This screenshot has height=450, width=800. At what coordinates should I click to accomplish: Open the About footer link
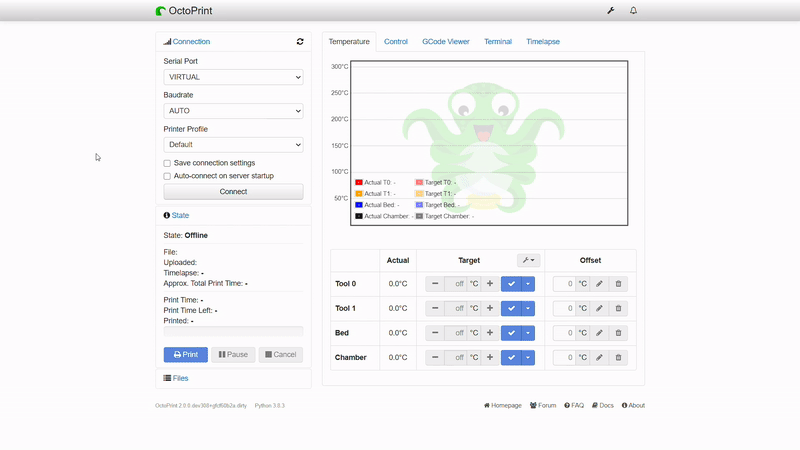633,406
